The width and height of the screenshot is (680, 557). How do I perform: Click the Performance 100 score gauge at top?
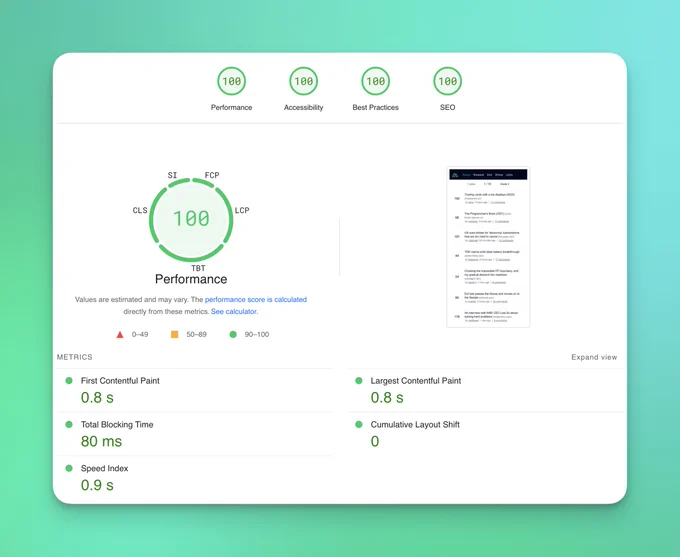pyautogui.click(x=232, y=81)
